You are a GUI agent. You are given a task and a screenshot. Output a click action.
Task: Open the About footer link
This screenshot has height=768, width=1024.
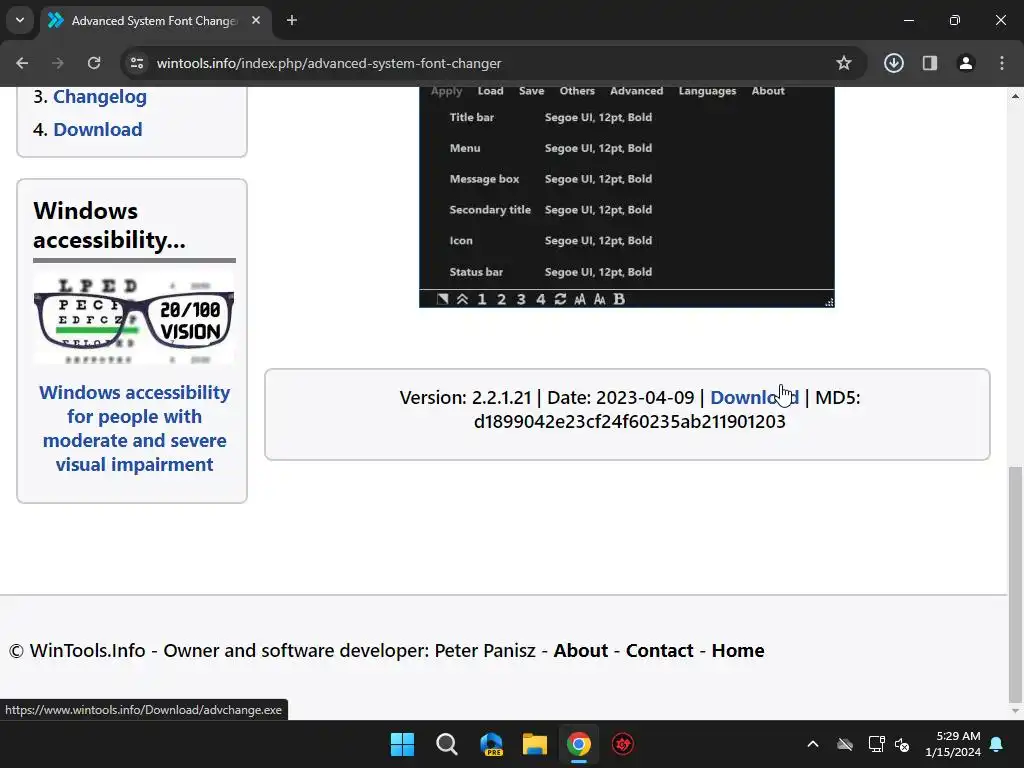[581, 650]
